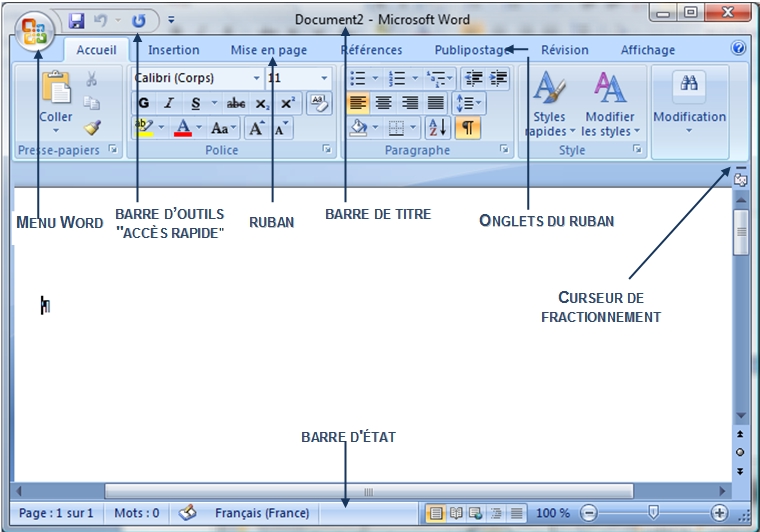Paste using the Coller clipboard icon
Screen dimensions: 760x532
56,86
